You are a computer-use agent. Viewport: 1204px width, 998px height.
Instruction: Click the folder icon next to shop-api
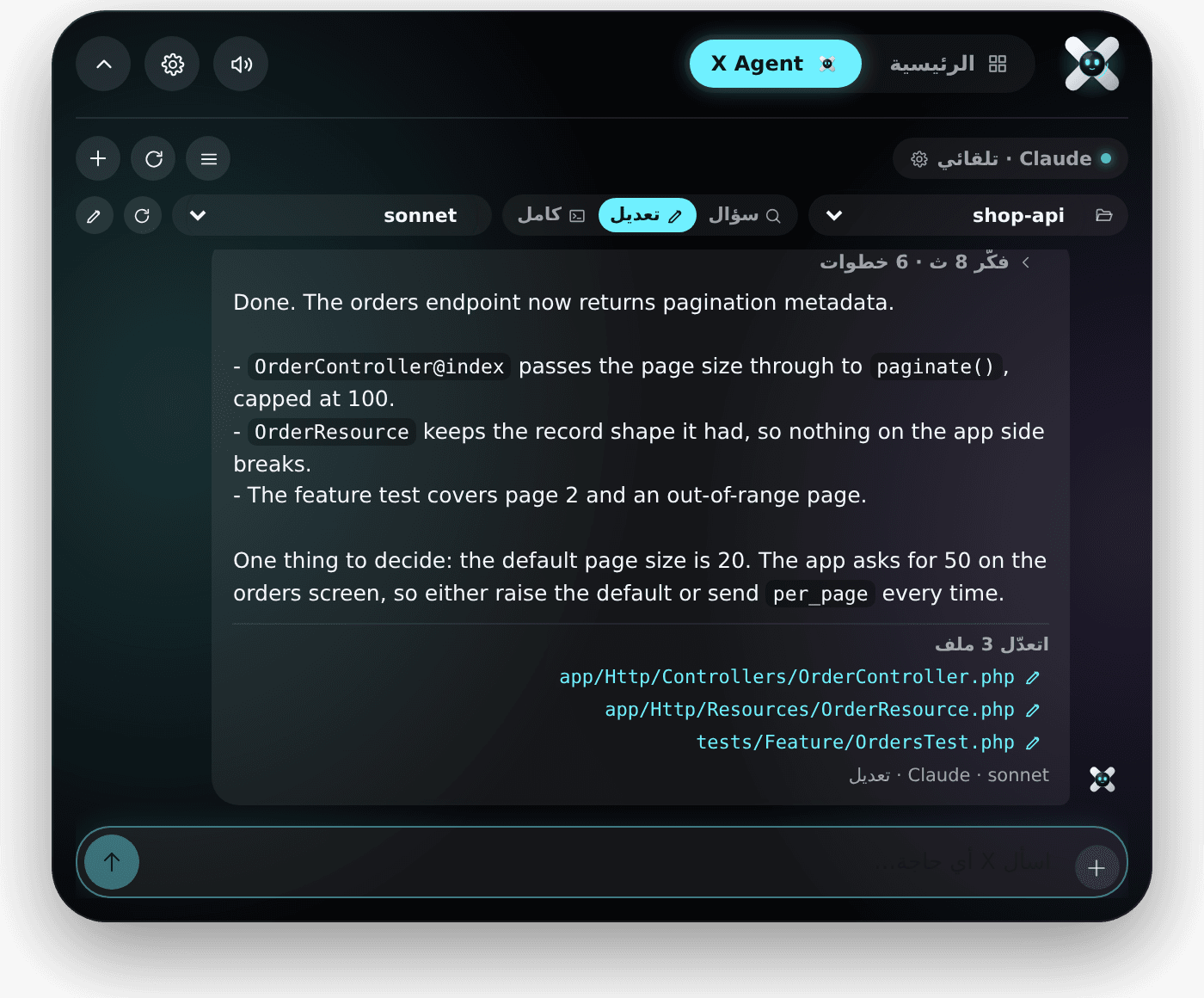coord(1104,215)
